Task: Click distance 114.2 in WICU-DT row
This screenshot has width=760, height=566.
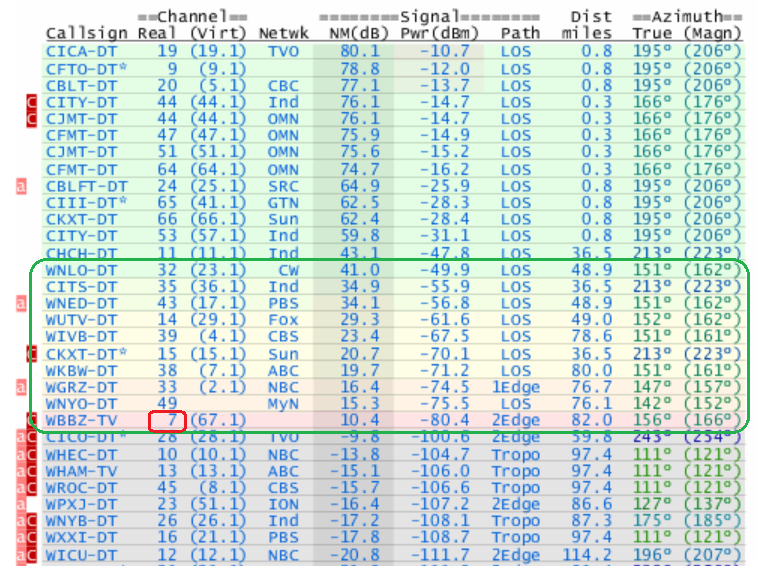Action: pos(586,555)
